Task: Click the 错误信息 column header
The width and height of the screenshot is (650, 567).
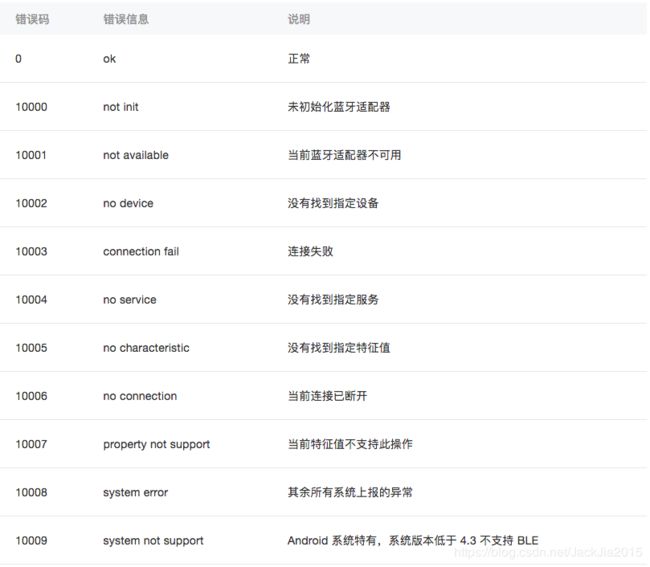Action: pos(126,19)
